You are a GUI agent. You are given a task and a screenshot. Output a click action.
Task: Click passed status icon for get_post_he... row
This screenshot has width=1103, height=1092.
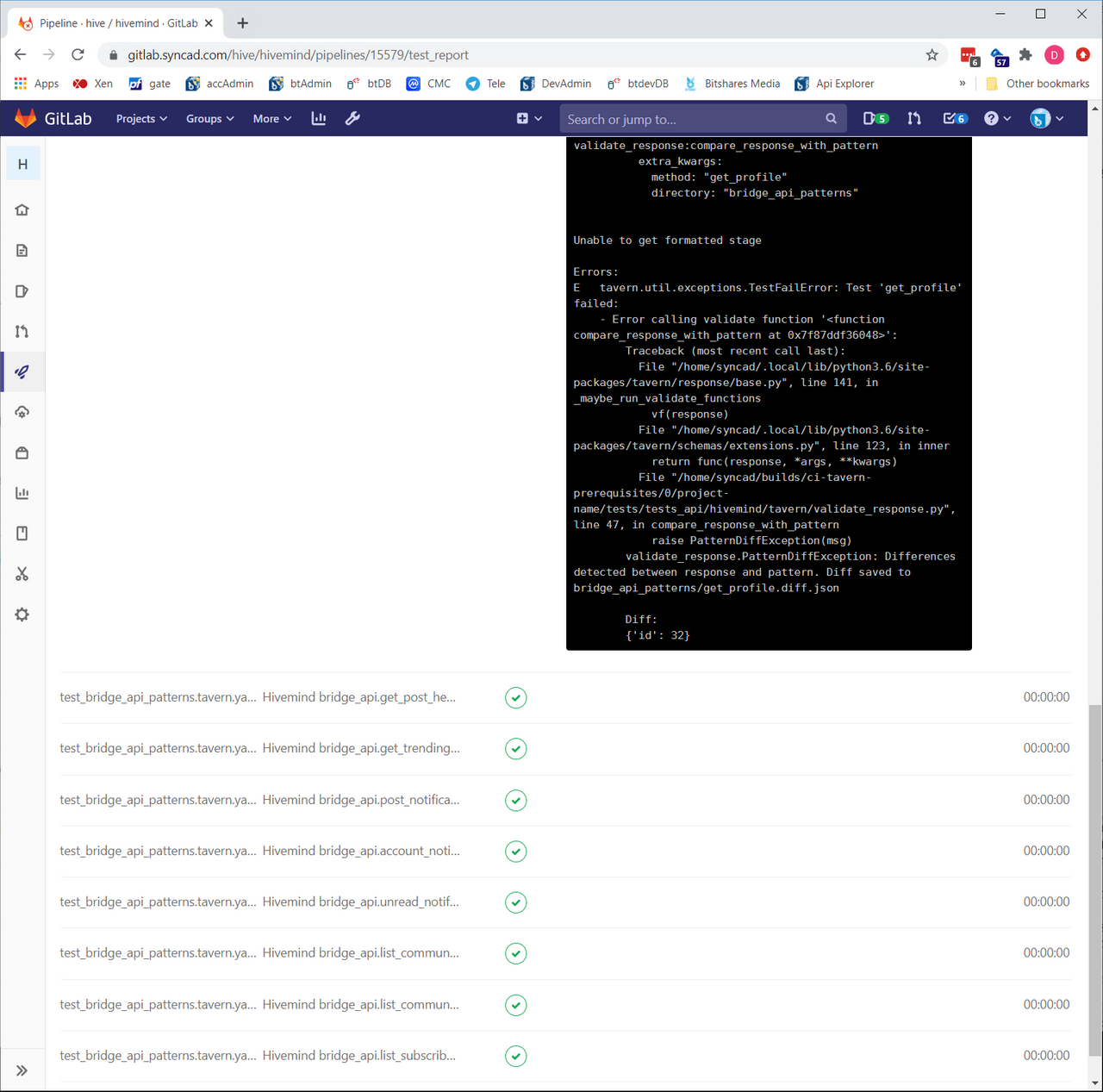(x=515, y=697)
